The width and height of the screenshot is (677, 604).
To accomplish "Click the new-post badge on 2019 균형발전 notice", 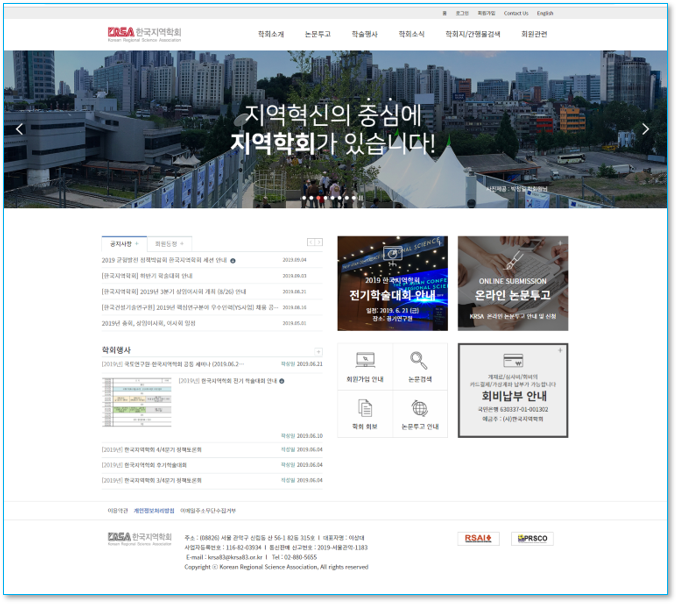I will coord(233,260).
